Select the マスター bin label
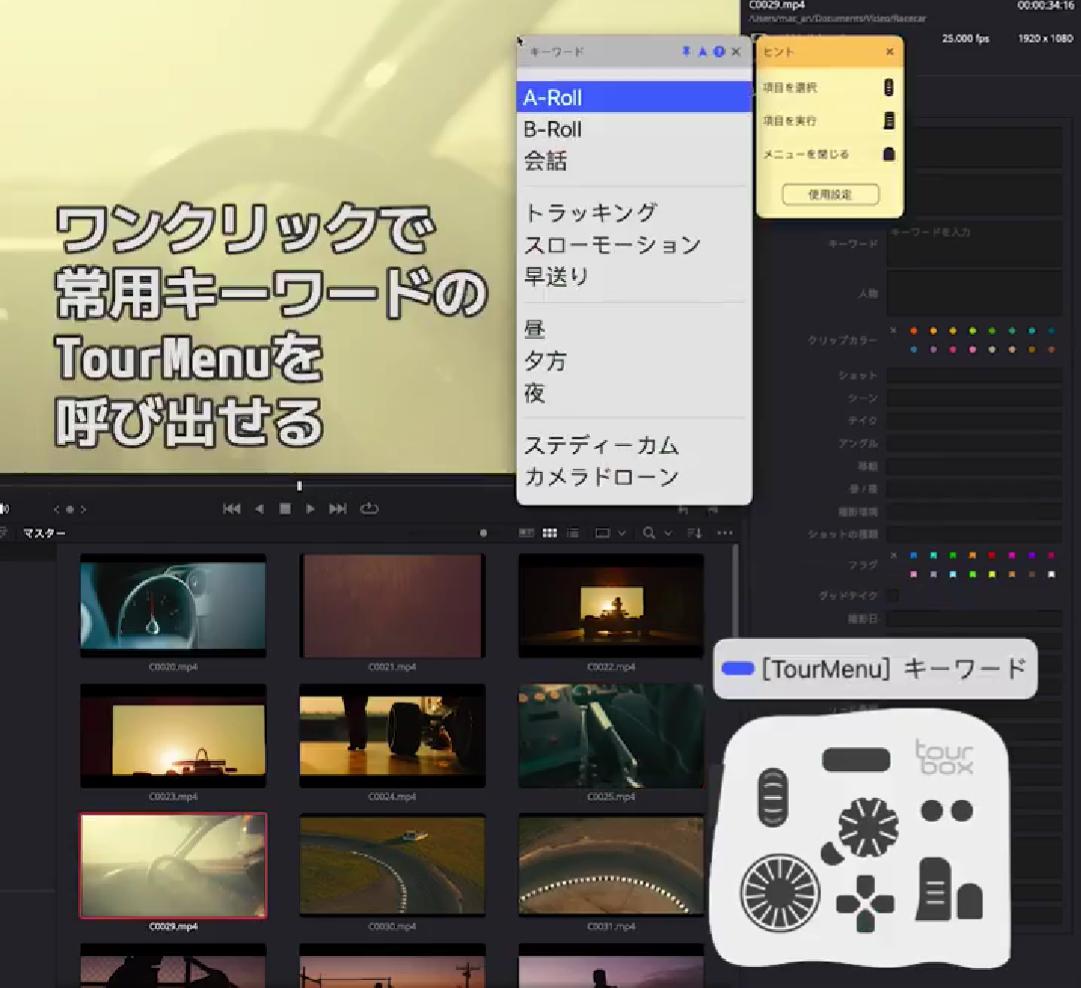Image resolution: width=1081 pixels, height=988 pixels. tap(44, 533)
